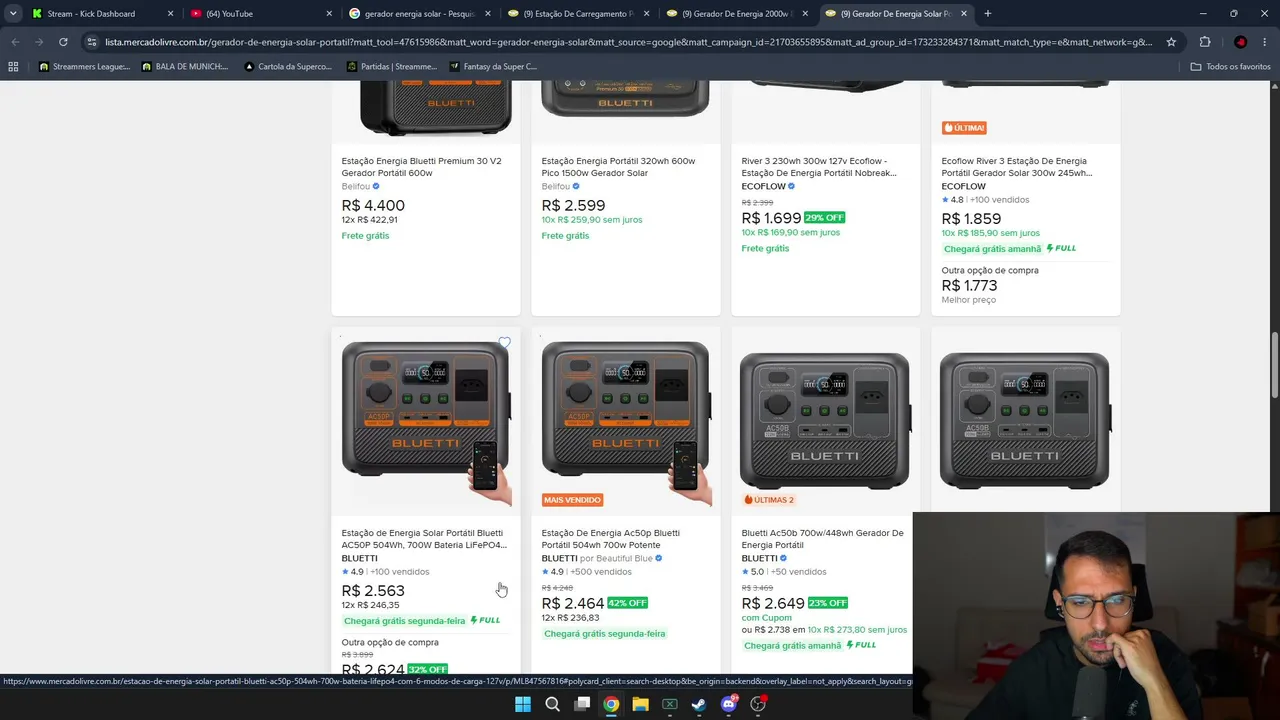Open the browser extensions puzzle icon
Image resolution: width=1280 pixels, height=720 pixels.
click(1205, 42)
